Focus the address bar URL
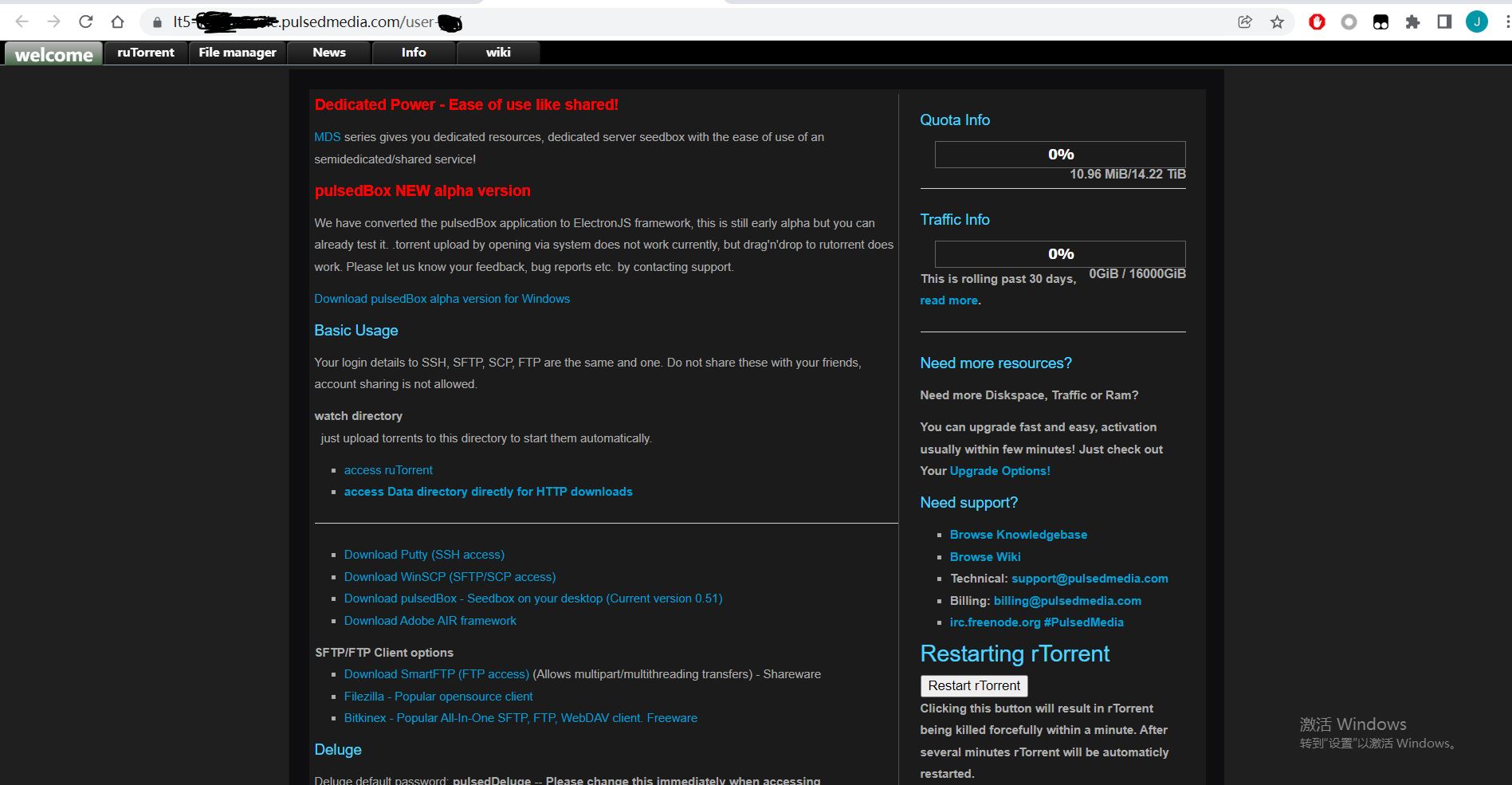 pos(685,22)
